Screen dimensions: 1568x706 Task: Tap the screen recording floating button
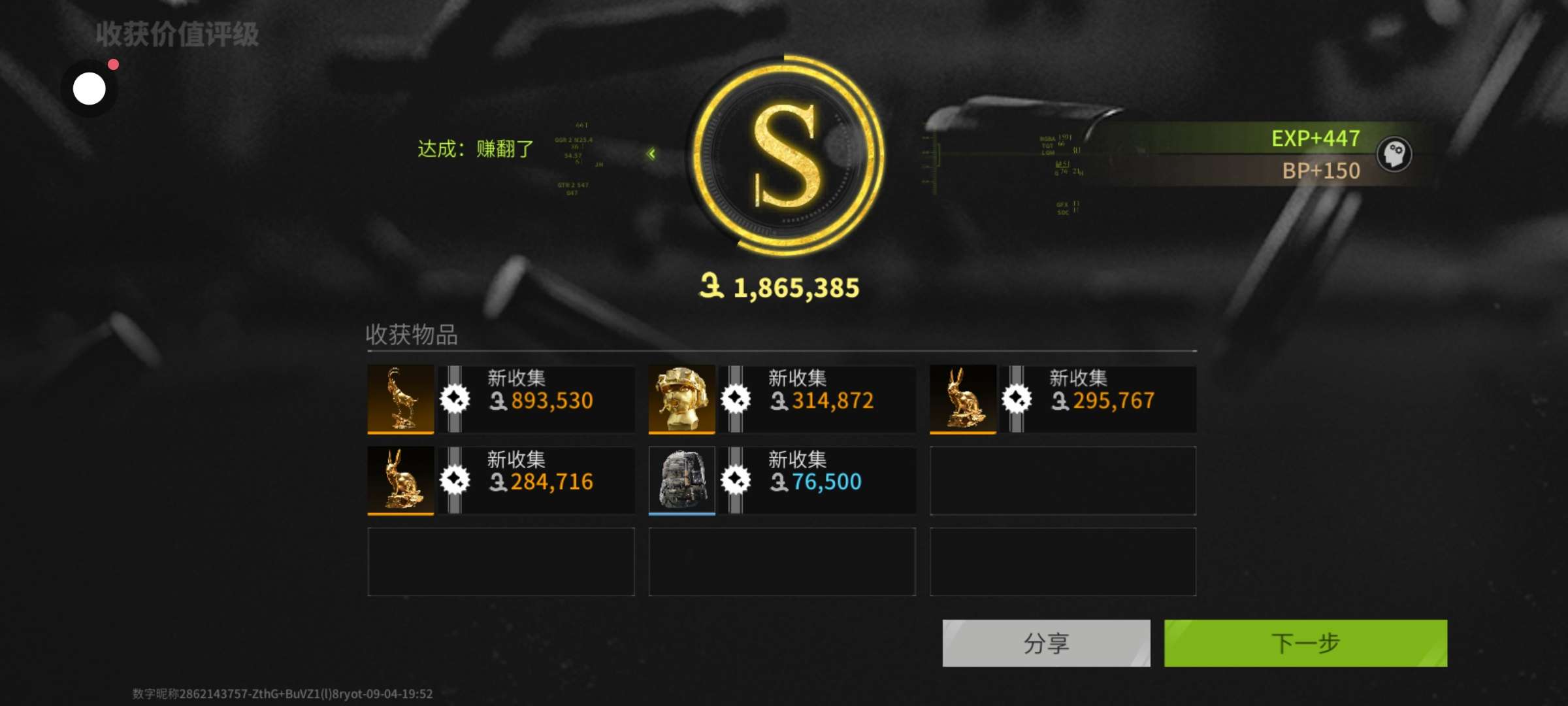pyautogui.click(x=90, y=88)
